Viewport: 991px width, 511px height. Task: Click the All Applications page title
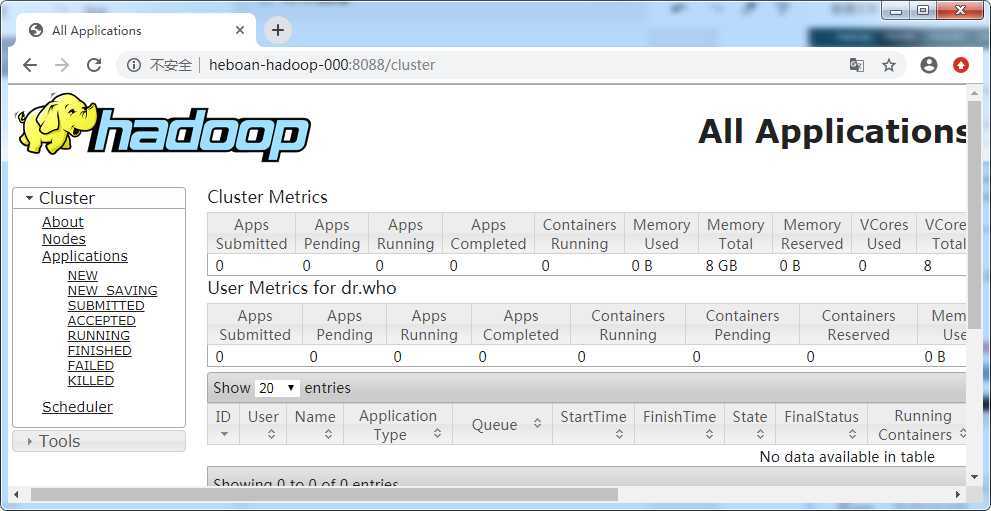tap(832, 132)
